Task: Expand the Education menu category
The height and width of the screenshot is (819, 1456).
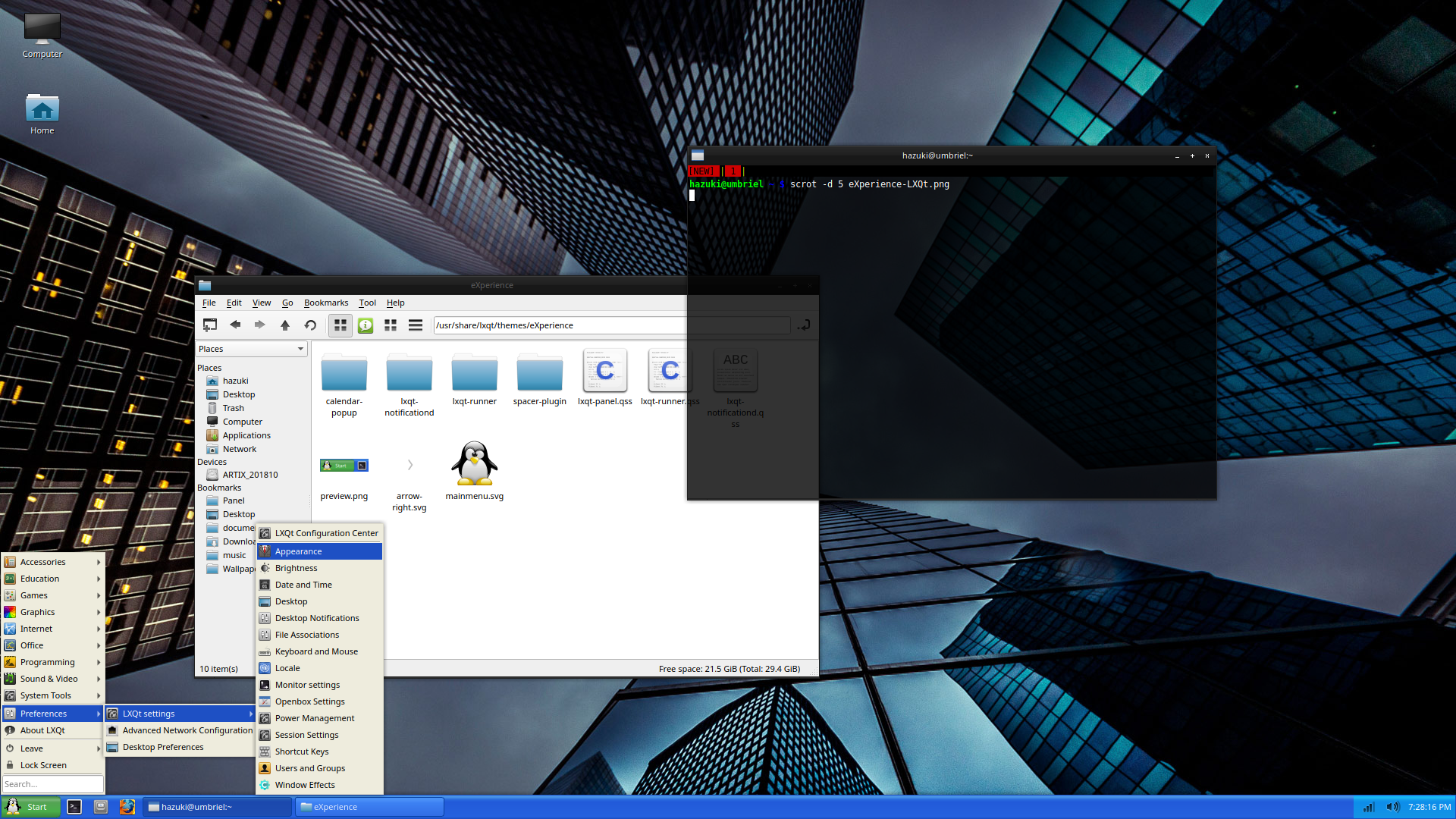Action: tap(52, 579)
